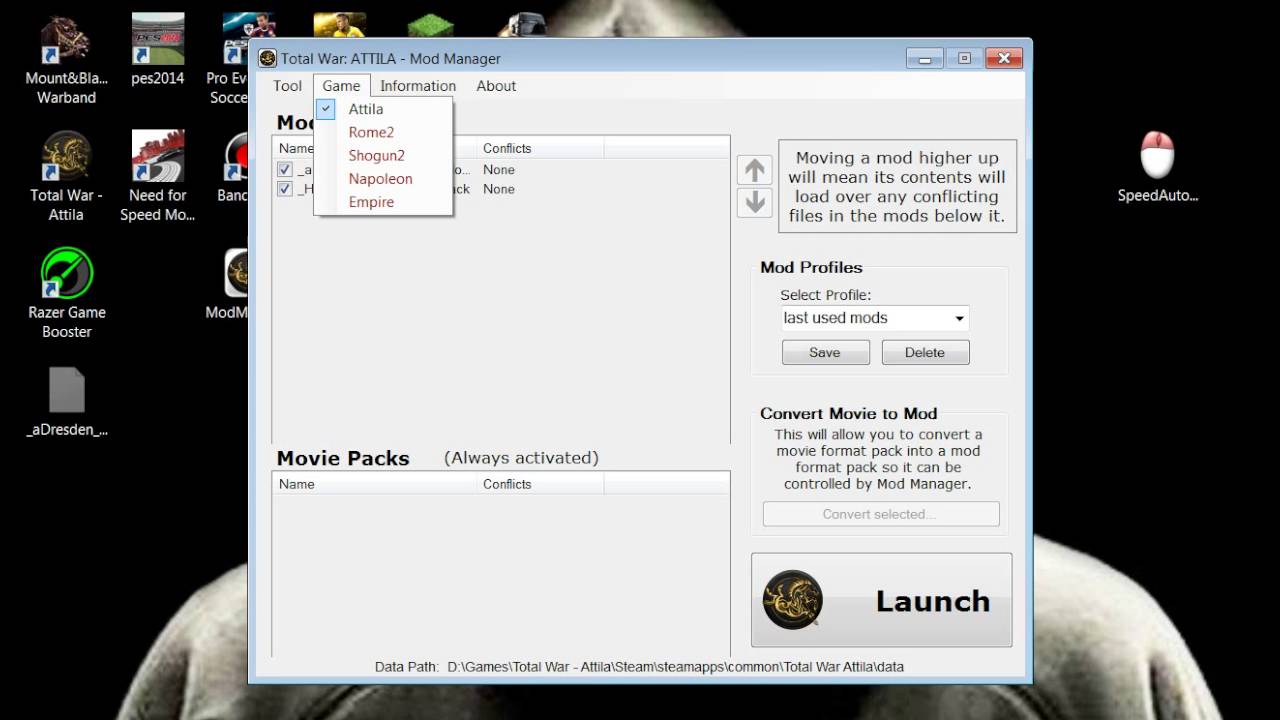Click the 'Mod Profiles' heading

[x=811, y=267]
